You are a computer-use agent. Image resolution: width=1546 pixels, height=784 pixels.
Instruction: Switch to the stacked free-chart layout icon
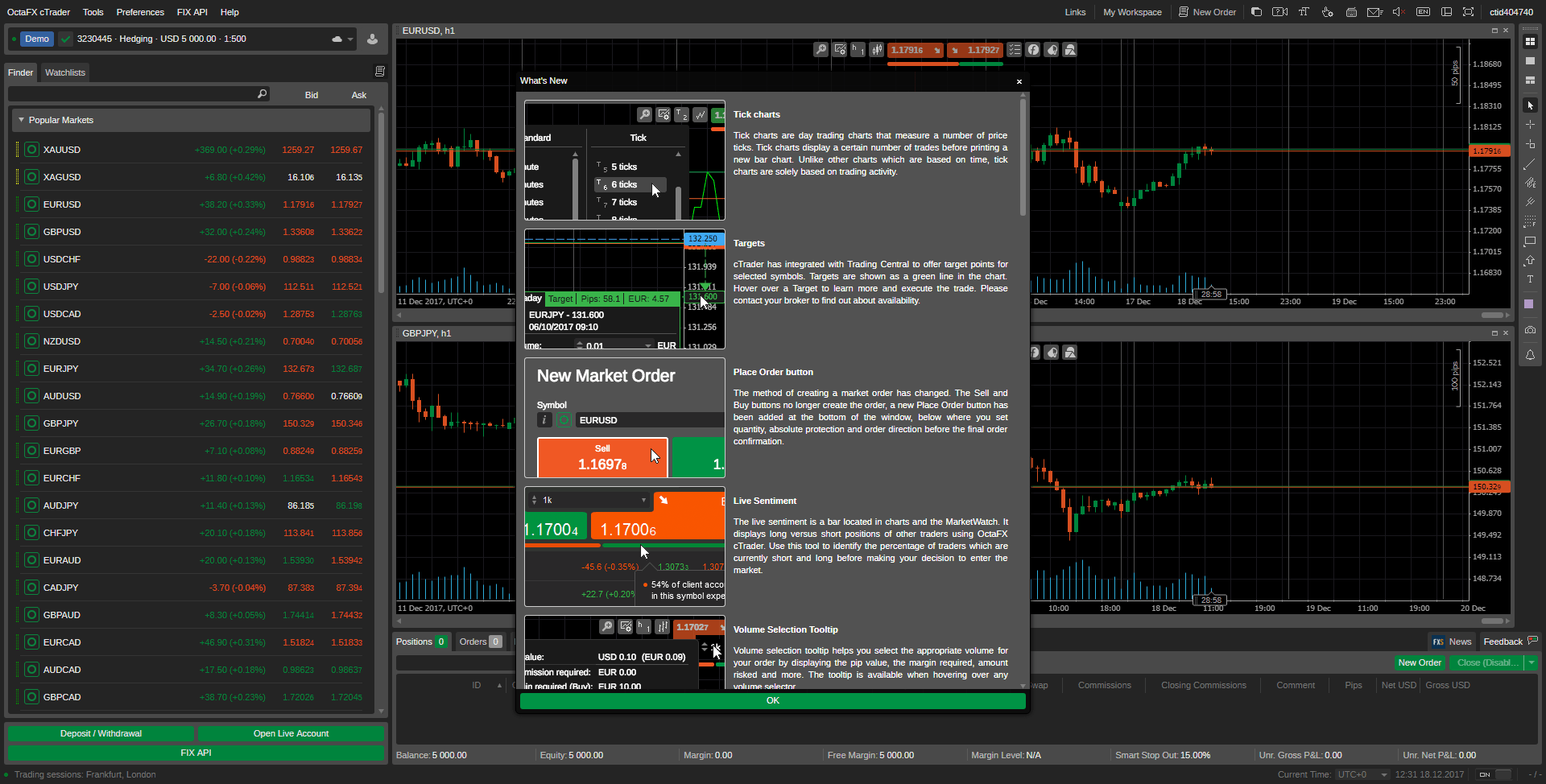(1530, 80)
